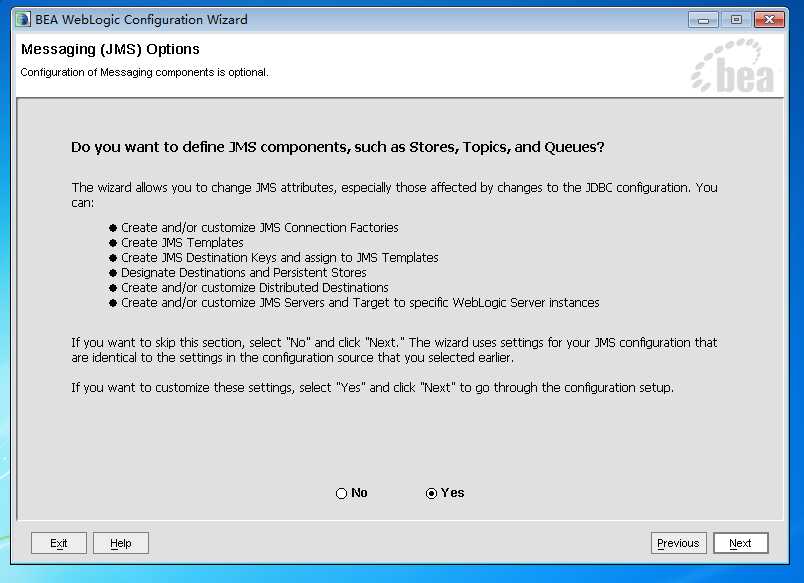This screenshot has width=804, height=583.
Task: Go back with the Previous button
Action: 678,543
